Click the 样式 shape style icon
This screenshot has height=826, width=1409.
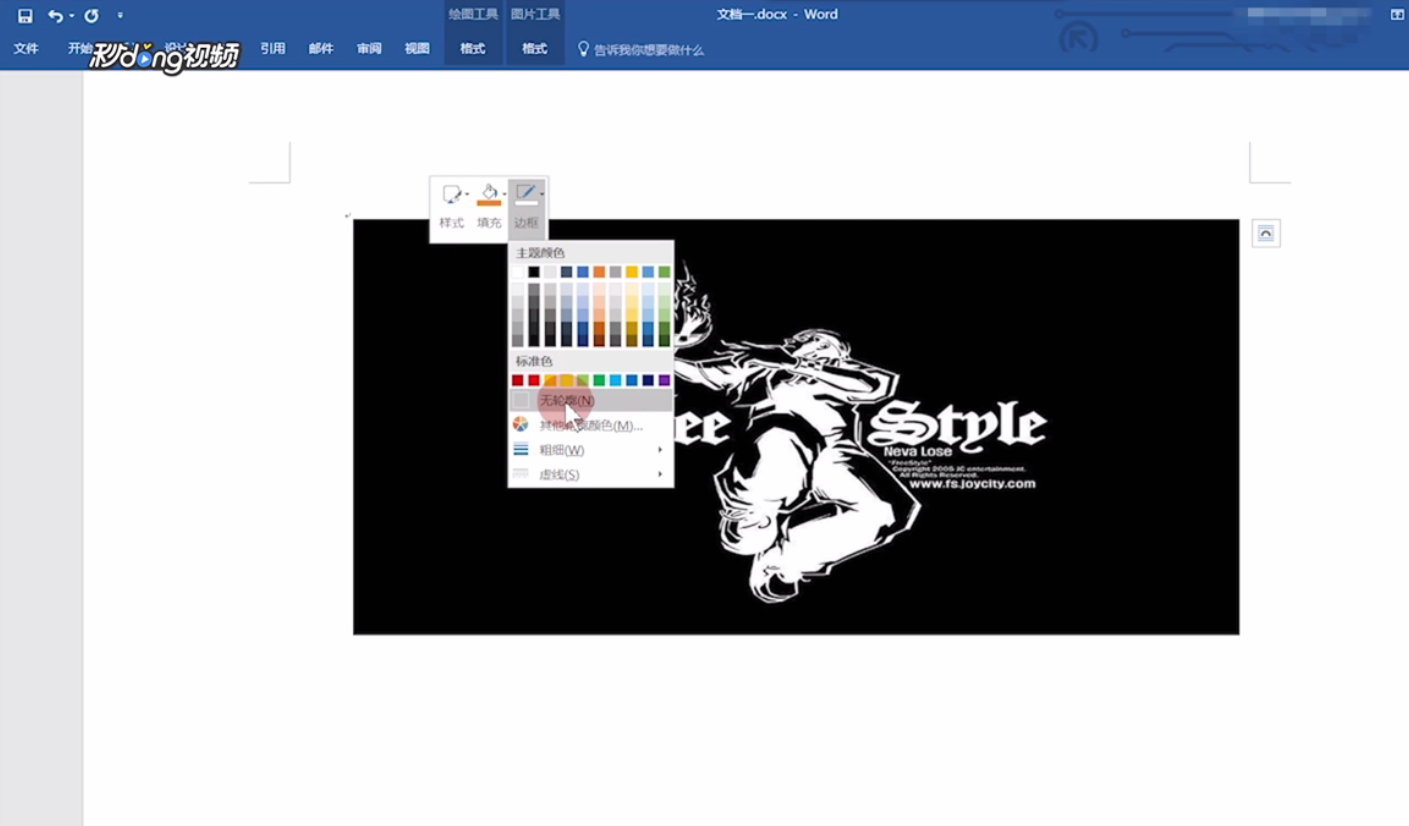(451, 194)
